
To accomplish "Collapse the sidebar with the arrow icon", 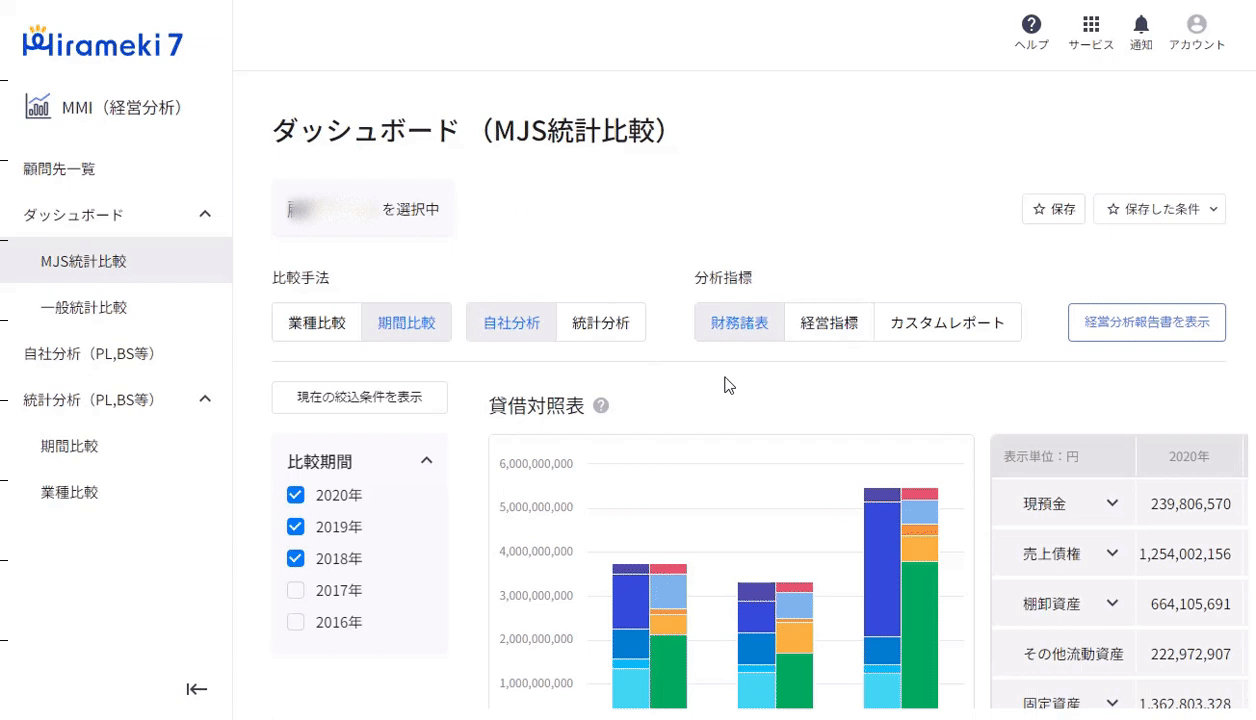I will pyautogui.click(x=197, y=689).
